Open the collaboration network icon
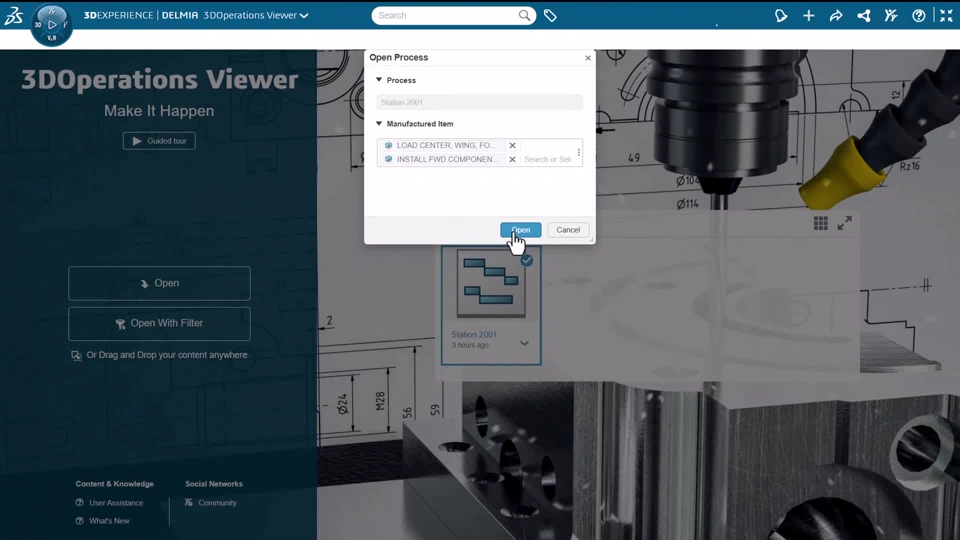 click(864, 16)
